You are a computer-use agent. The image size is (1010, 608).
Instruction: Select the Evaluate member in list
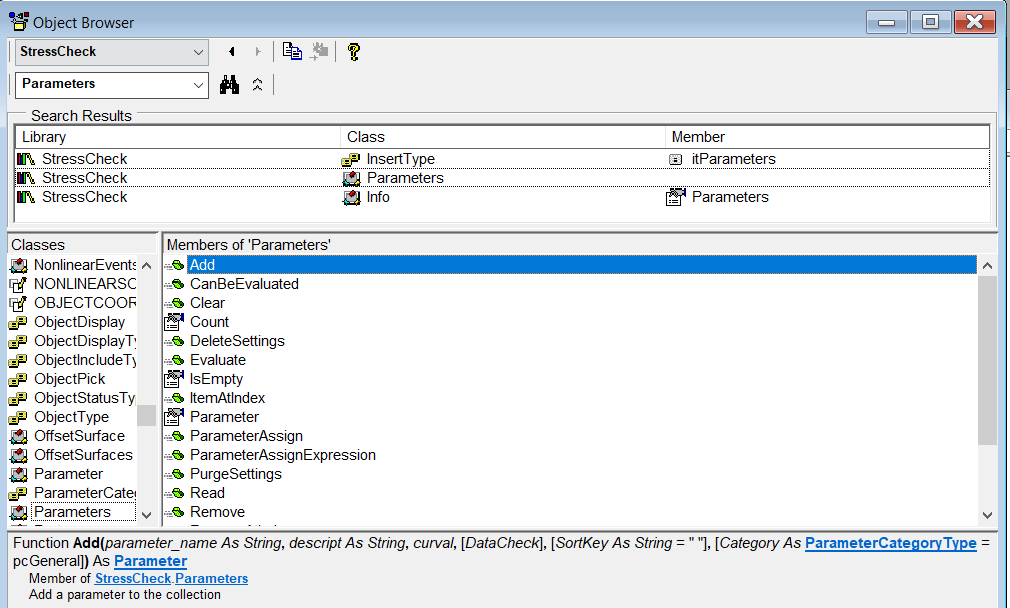(x=217, y=360)
